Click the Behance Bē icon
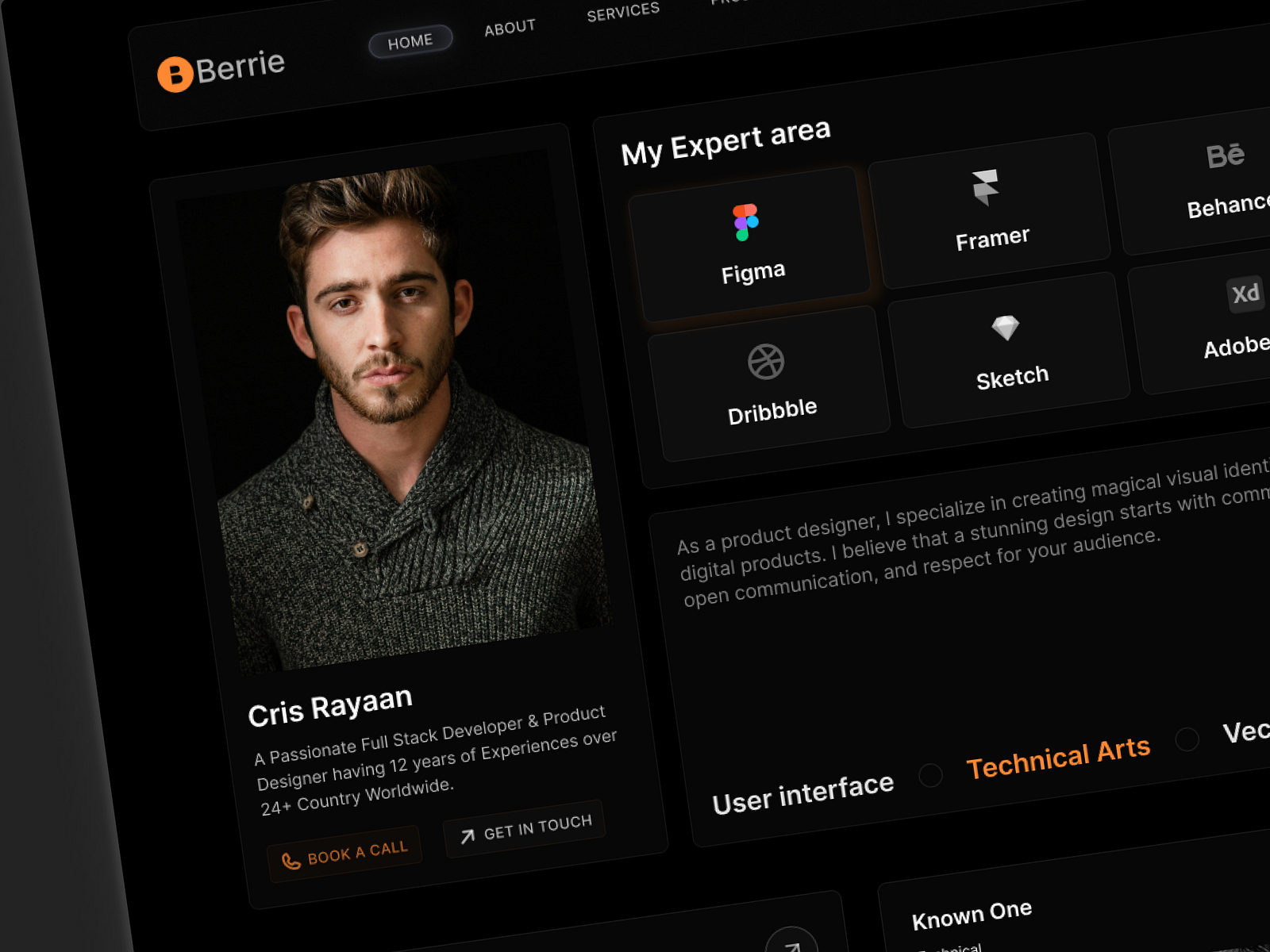The image size is (1270, 952). [x=1226, y=155]
